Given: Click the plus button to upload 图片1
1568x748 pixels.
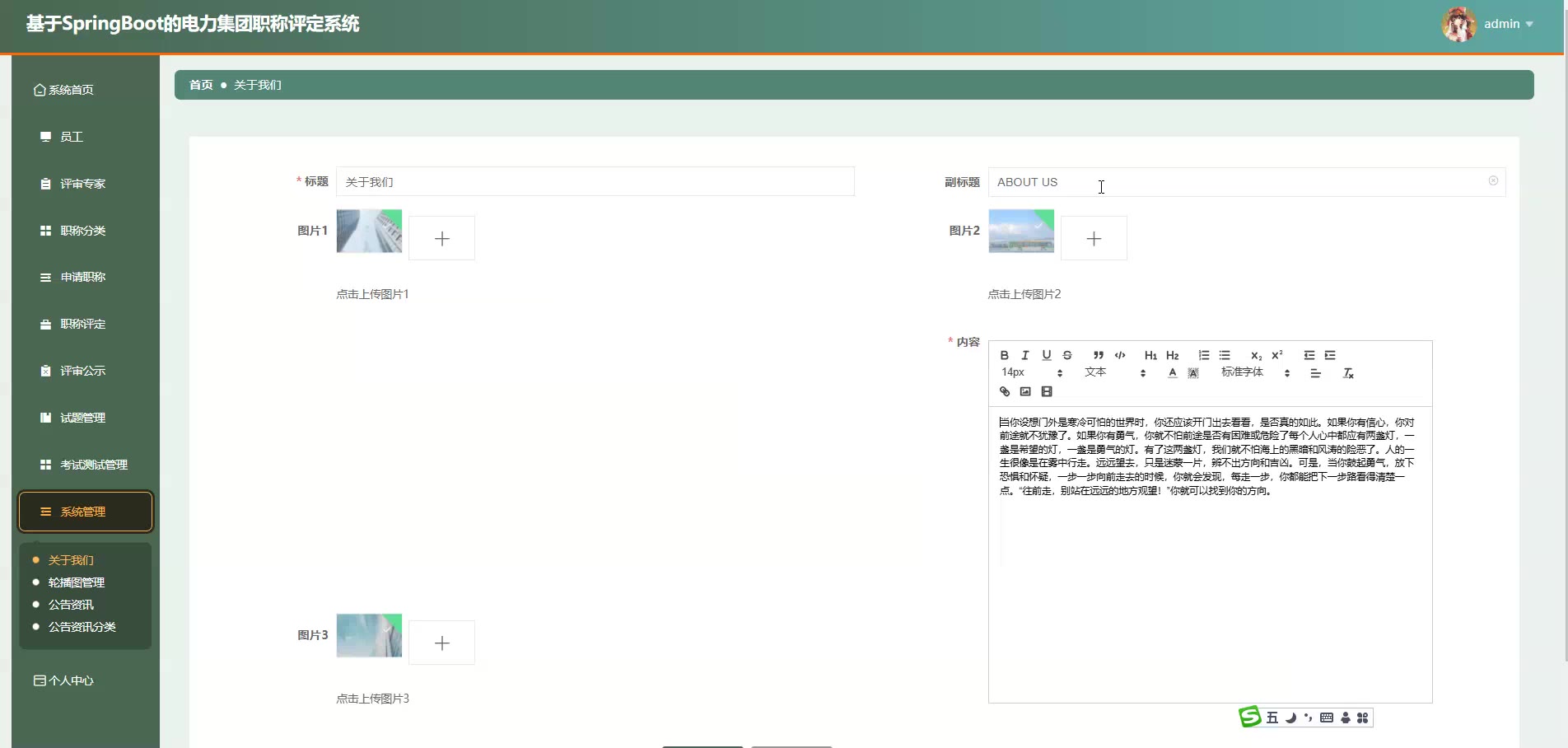Looking at the screenshot, I should point(441,238).
